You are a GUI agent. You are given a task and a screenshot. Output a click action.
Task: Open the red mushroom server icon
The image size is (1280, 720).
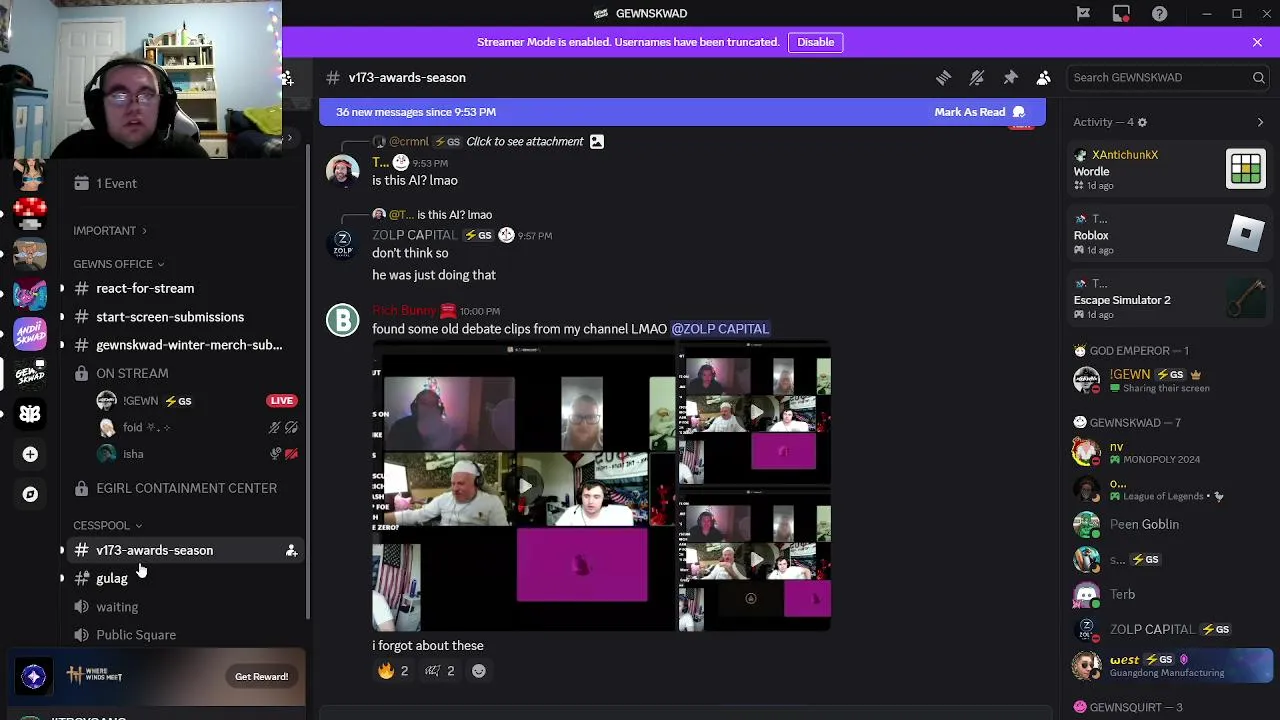(x=30, y=214)
